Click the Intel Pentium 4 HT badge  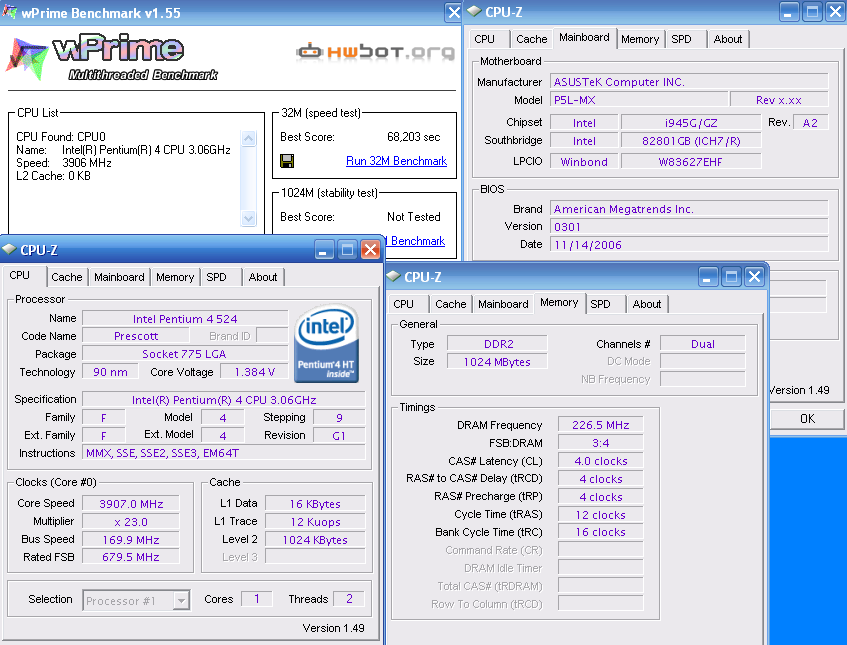click(x=326, y=344)
